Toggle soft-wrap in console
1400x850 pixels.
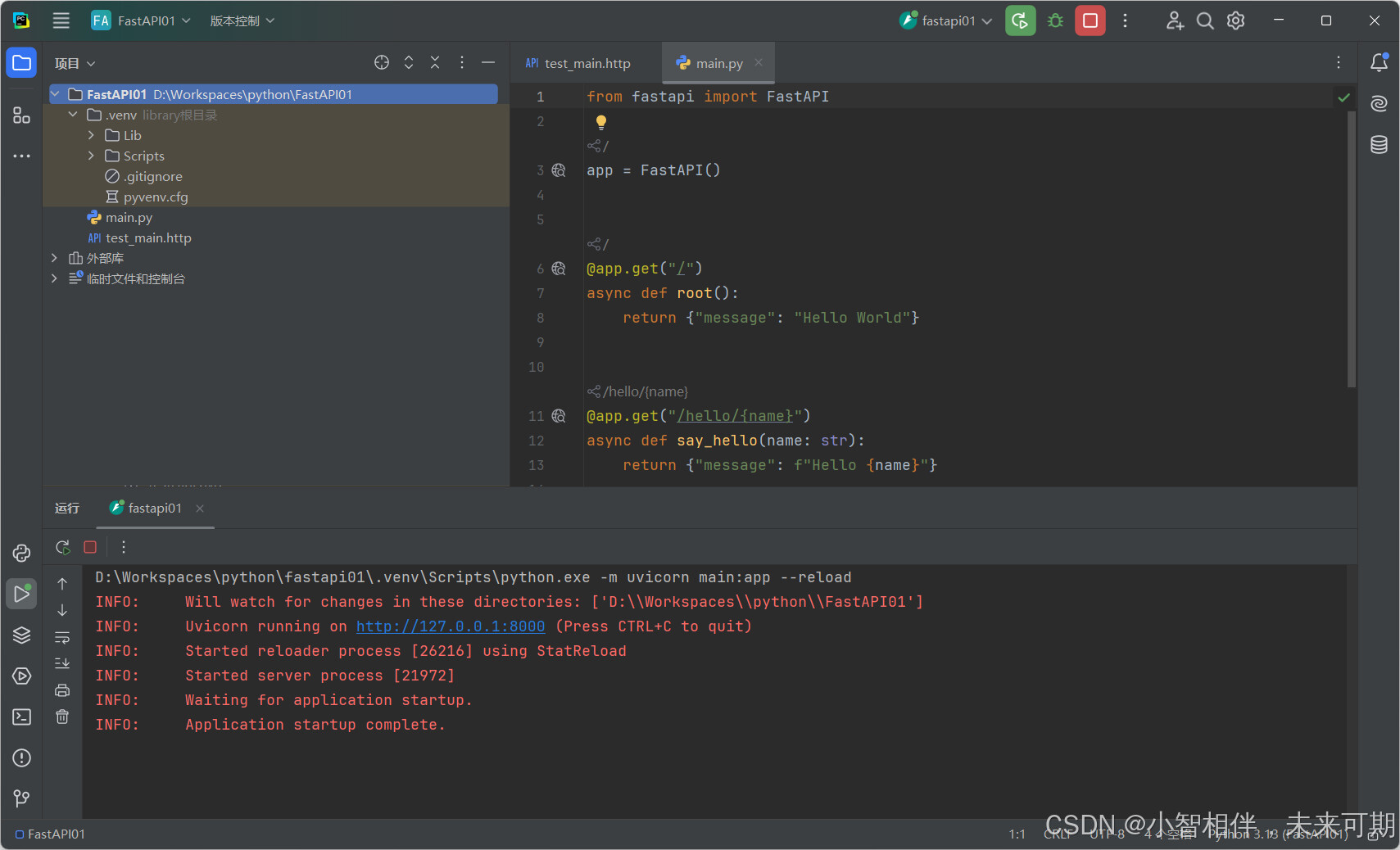click(x=62, y=637)
